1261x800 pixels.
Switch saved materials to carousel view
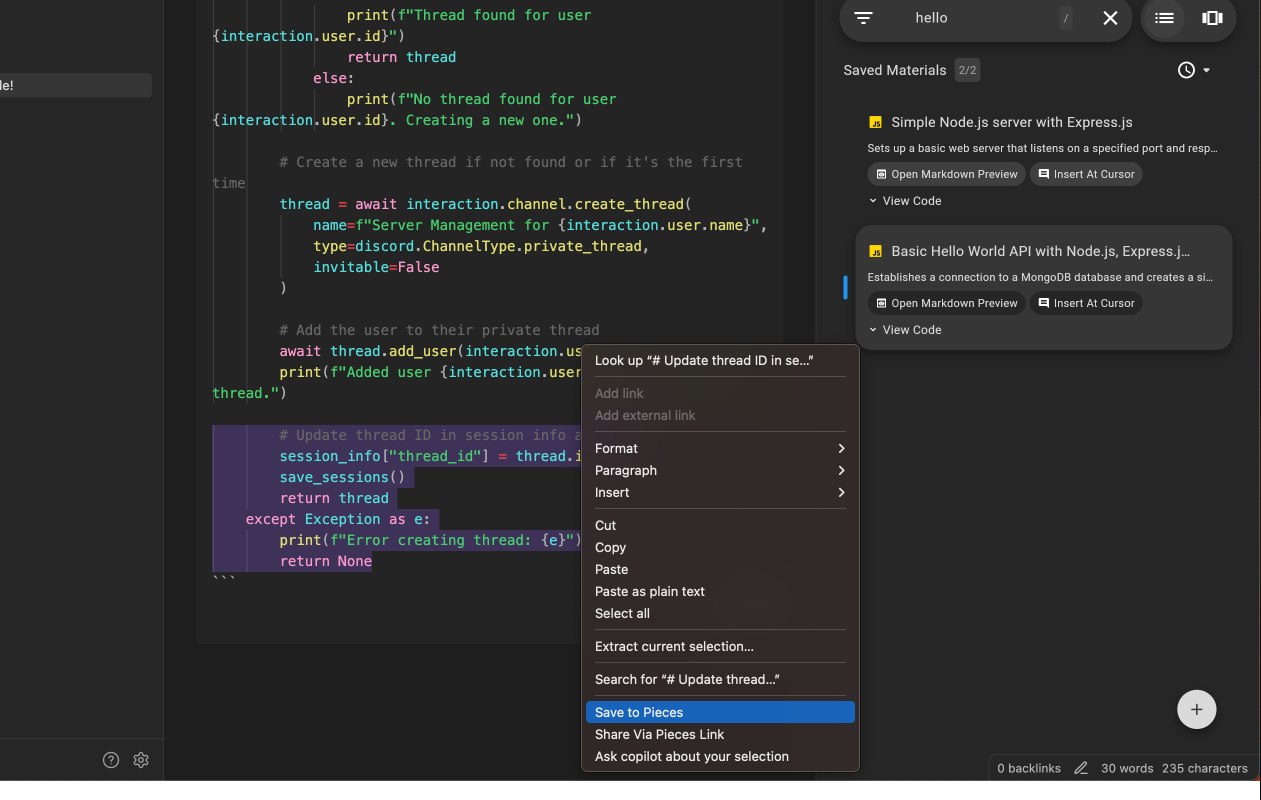coord(1212,18)
